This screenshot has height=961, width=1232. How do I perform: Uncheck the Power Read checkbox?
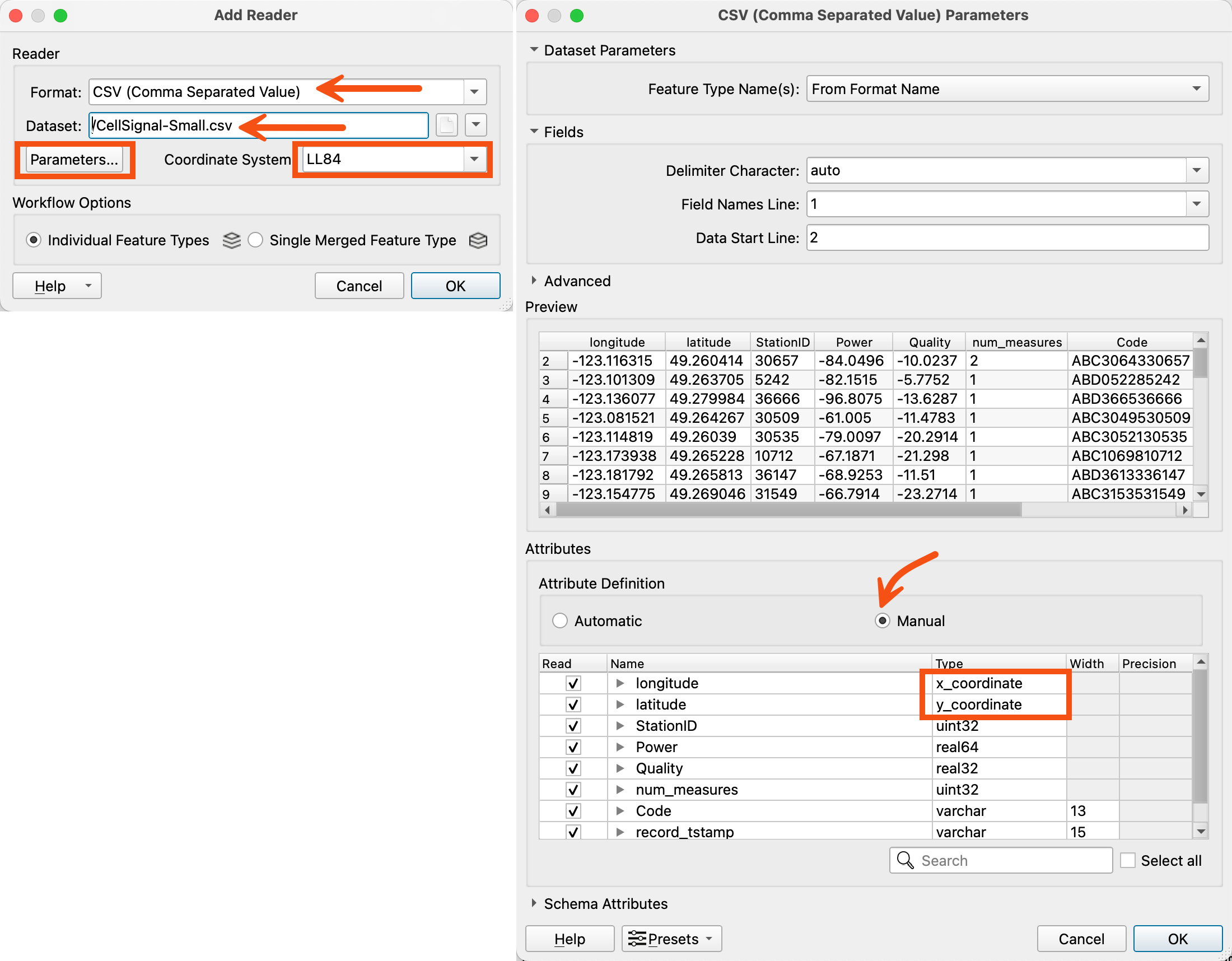click(573, 747)
